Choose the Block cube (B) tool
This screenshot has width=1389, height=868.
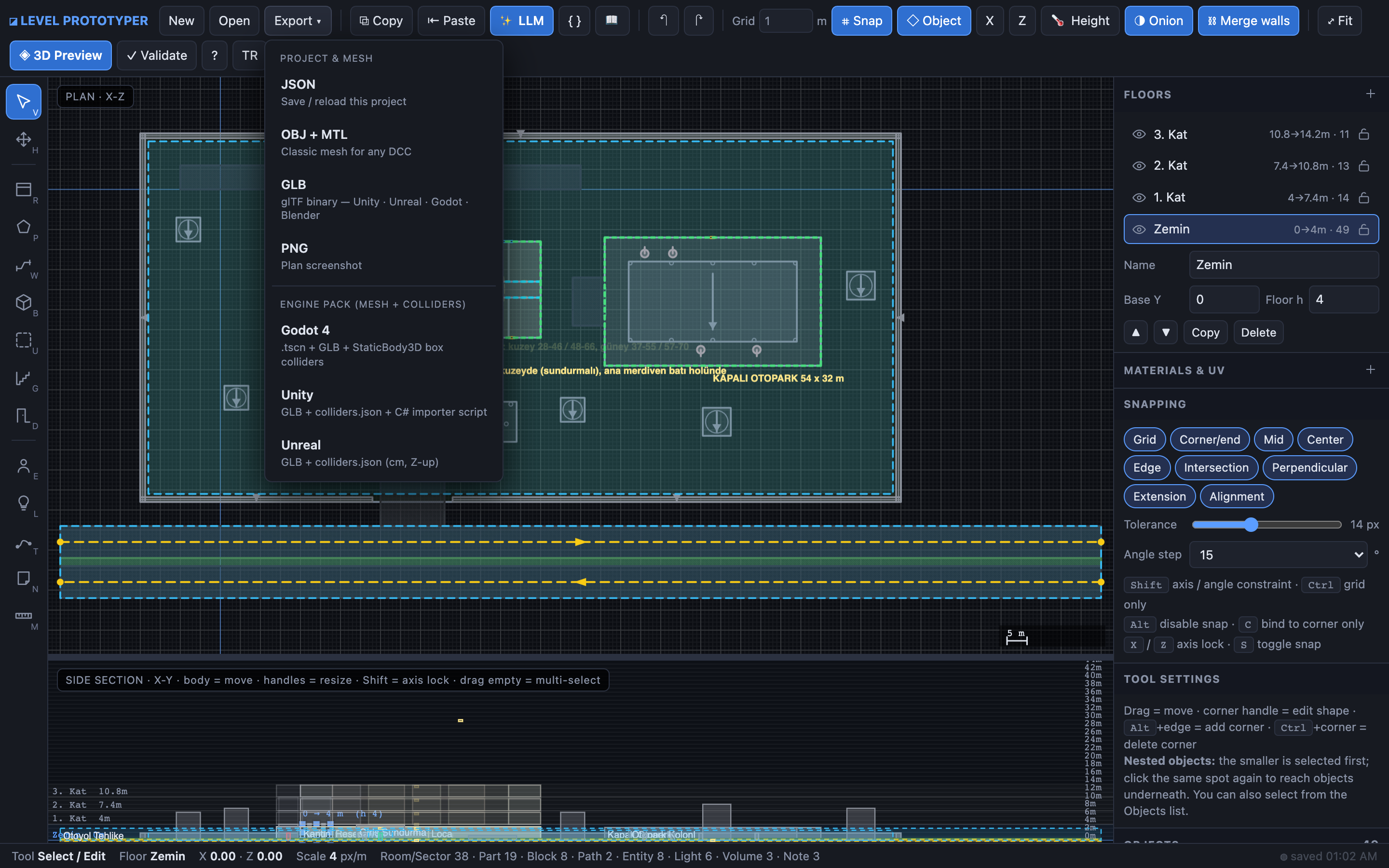click(24, 302)
